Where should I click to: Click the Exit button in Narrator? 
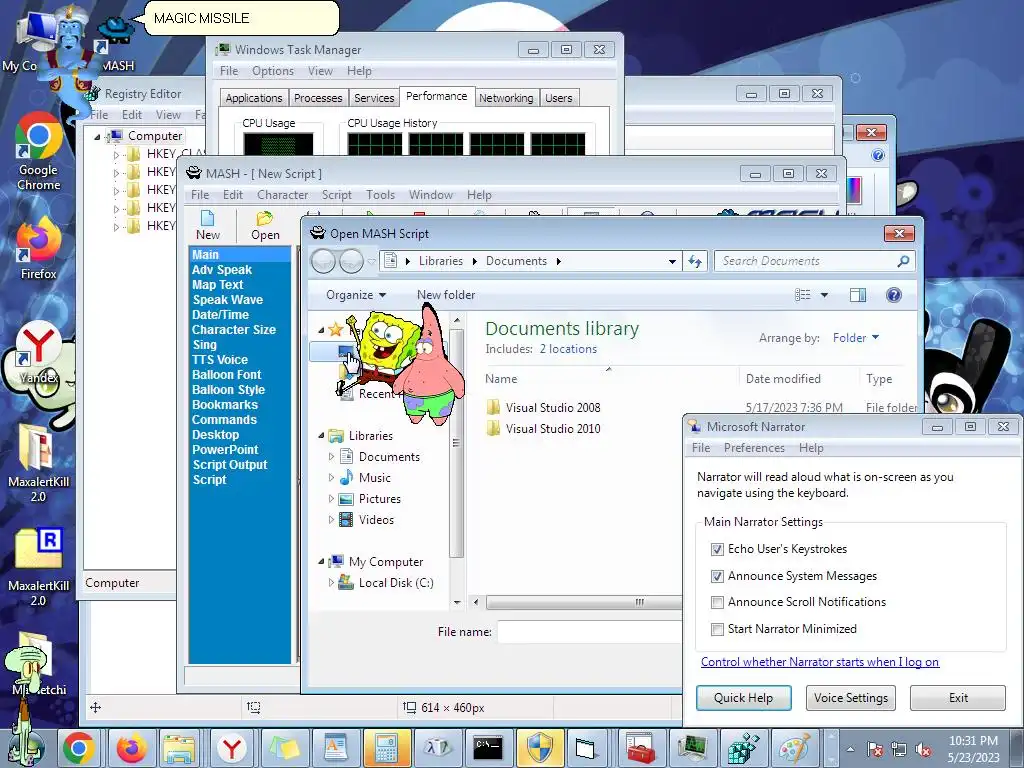pyautogui.click(x=958, y=697)
